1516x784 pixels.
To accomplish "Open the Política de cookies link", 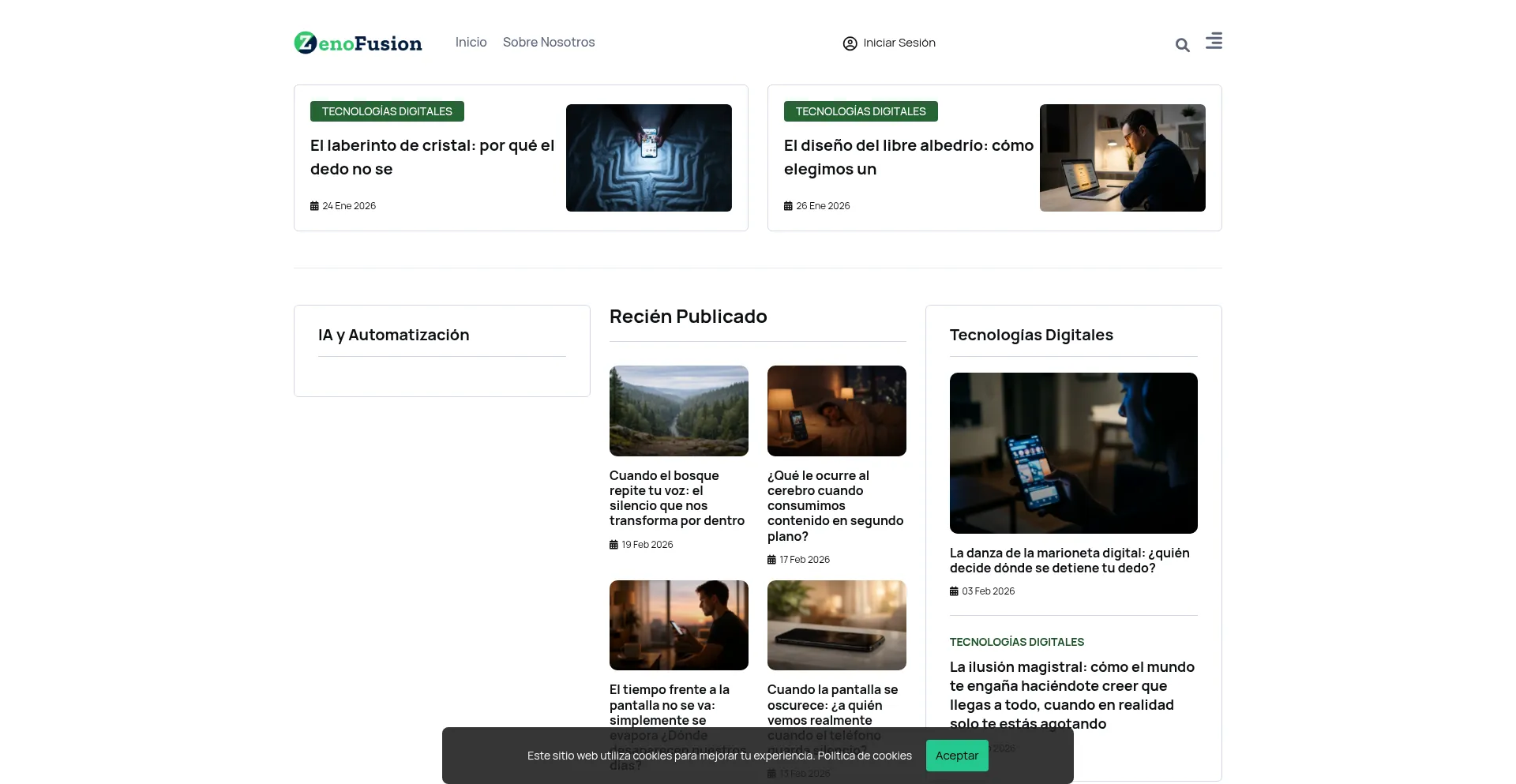I will click(865, 756).
